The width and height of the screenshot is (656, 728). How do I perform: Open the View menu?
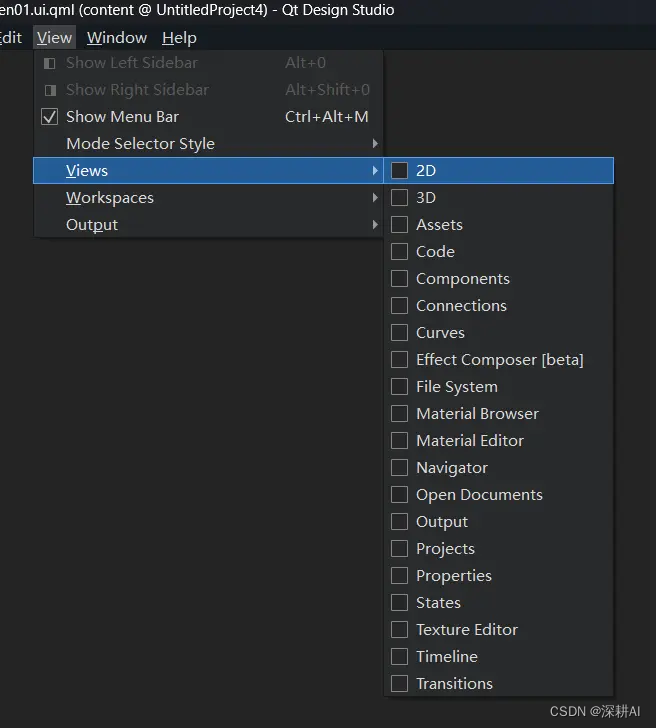click(54, 38)
